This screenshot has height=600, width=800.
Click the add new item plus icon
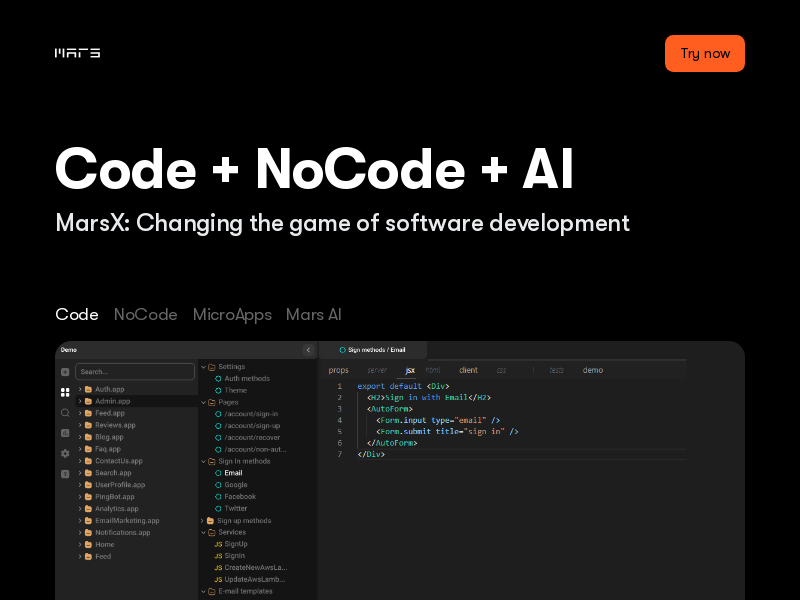pyautogui.click(x=65, y=372)
